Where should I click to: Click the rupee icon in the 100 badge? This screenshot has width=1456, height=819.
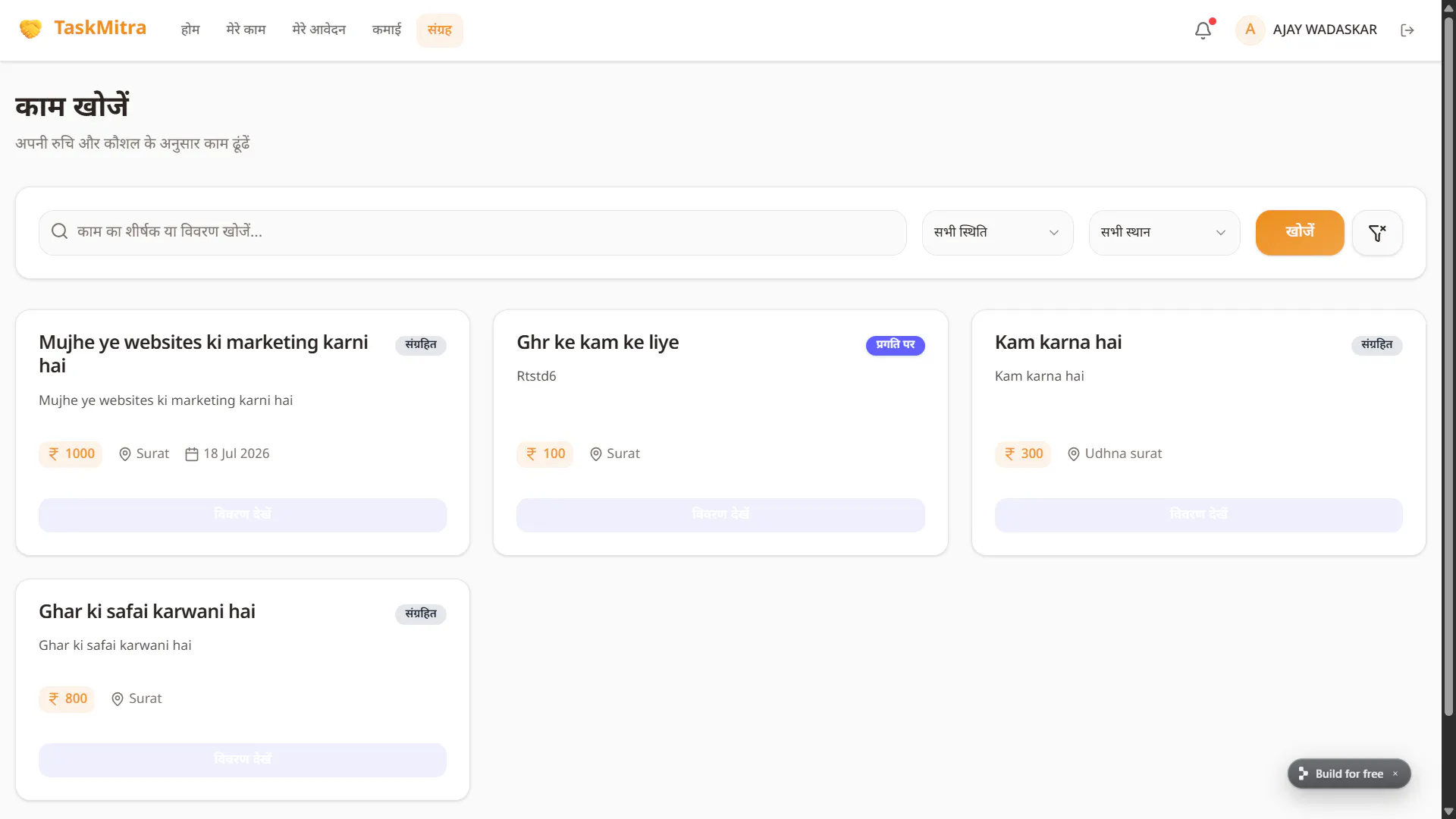pos(532,453)
